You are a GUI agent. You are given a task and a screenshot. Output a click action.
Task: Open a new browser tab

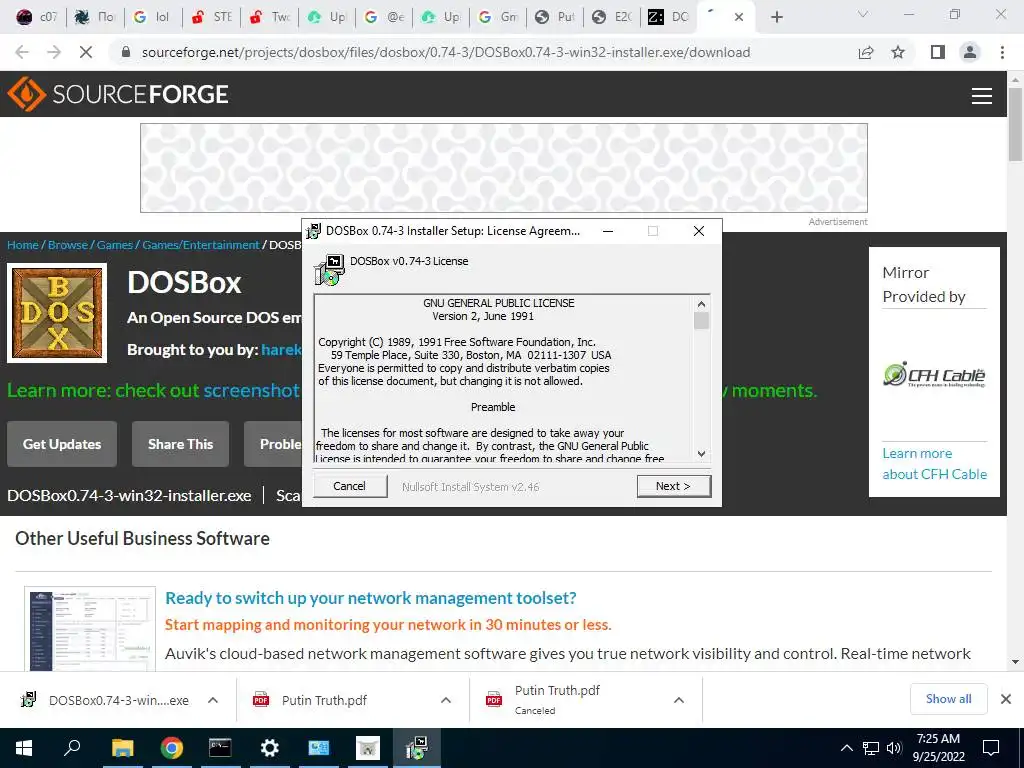pos(776,17)
